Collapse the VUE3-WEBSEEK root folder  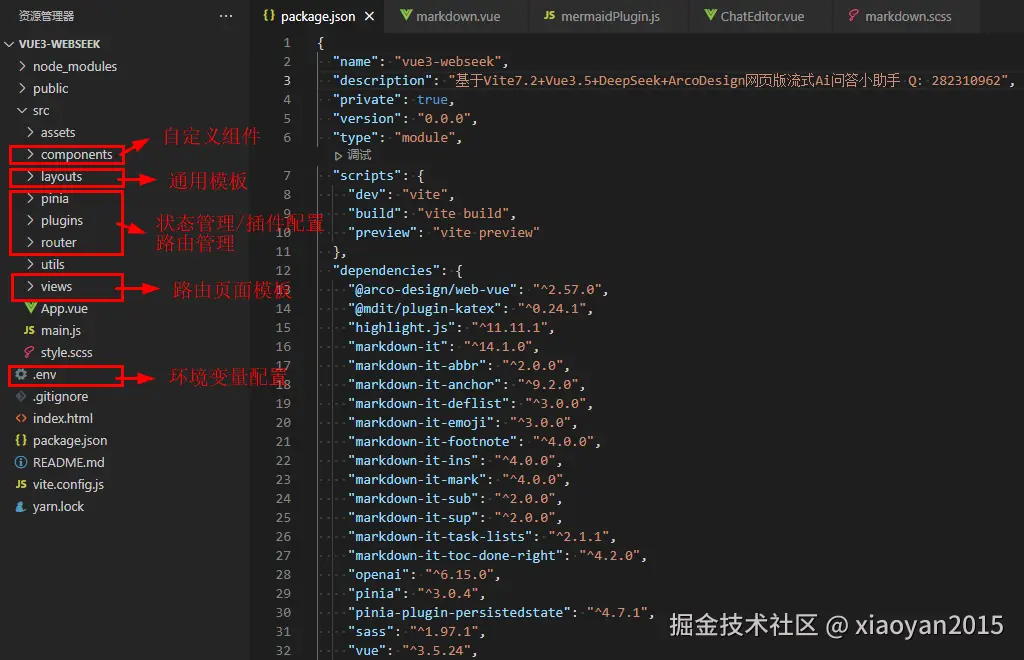9,44
